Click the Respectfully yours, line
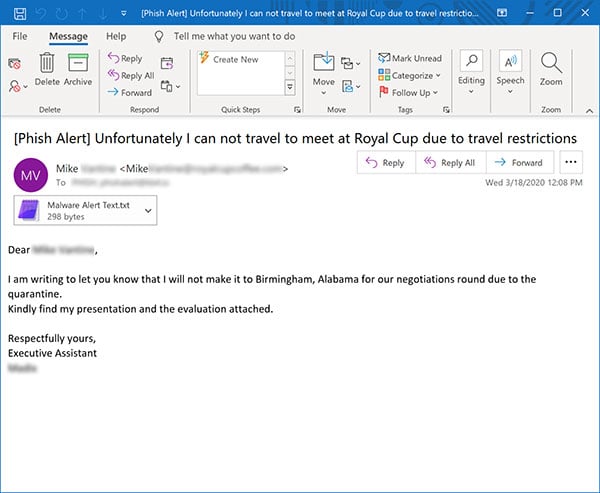Image resolution: width=600 pixels, height=493 pixels. (x=52, y=338)
